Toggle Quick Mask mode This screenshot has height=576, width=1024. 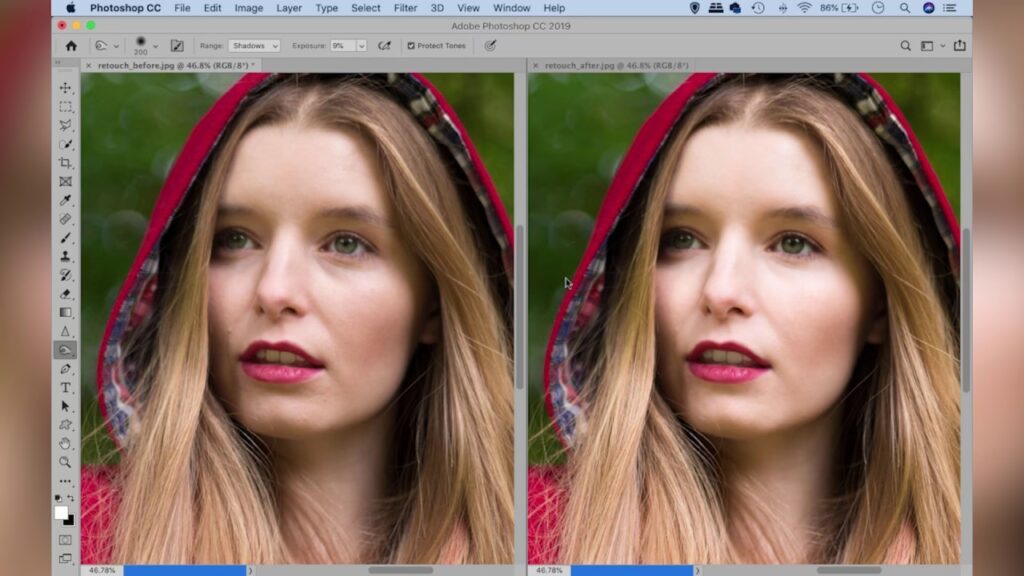(x=65, y=540)
